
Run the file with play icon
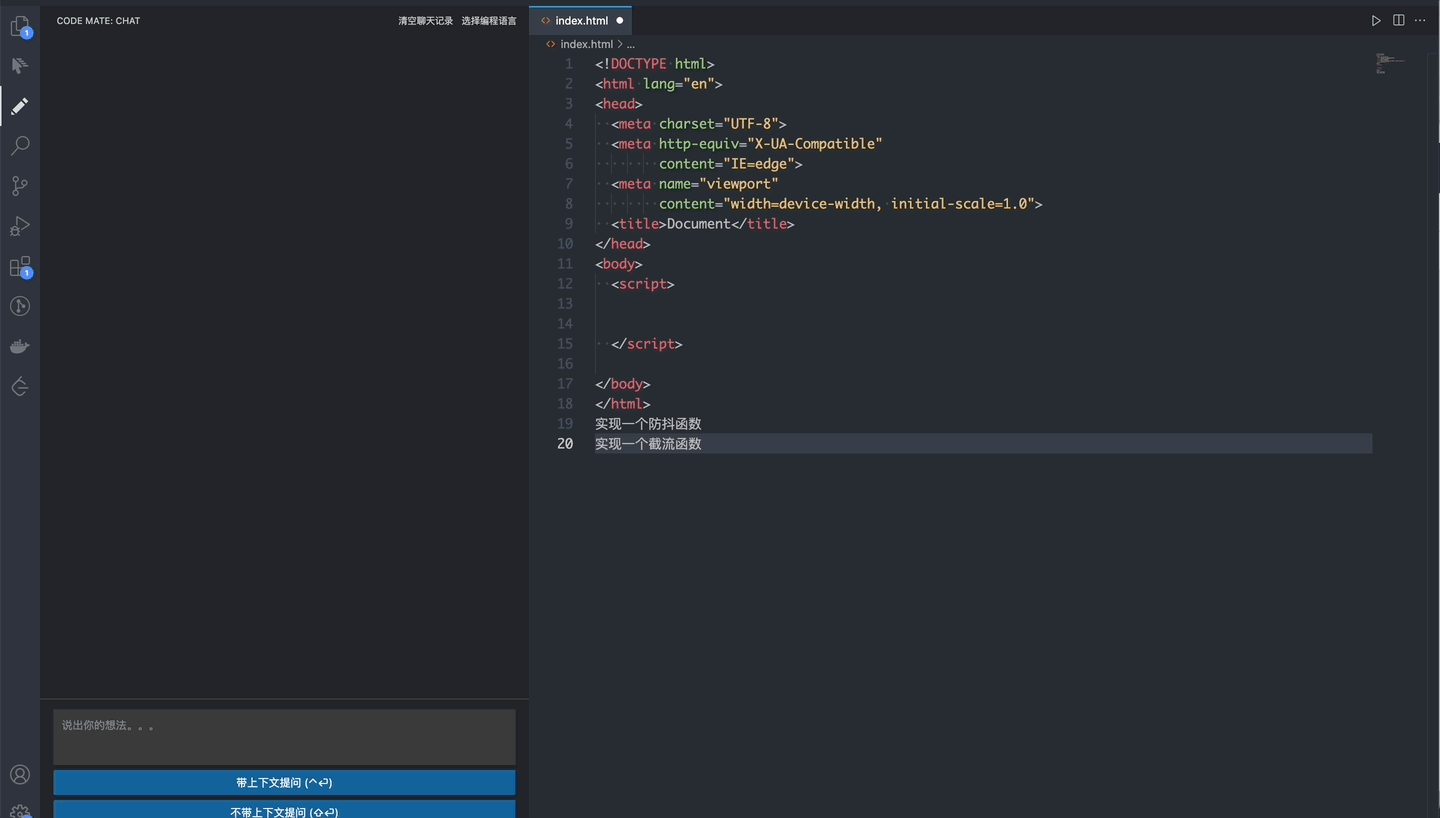[1376, 20]
